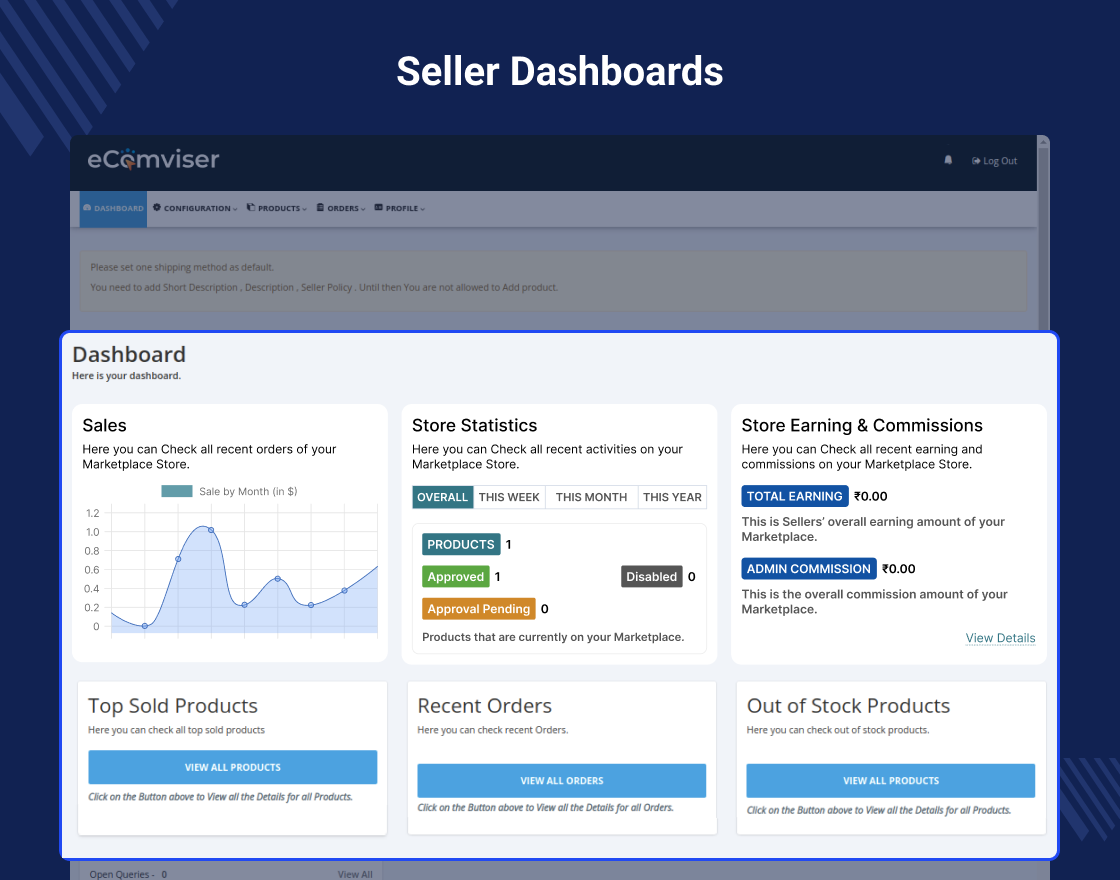Open the View Details earnings link
The image size is (1120, 880).
tap(1000, 638)
